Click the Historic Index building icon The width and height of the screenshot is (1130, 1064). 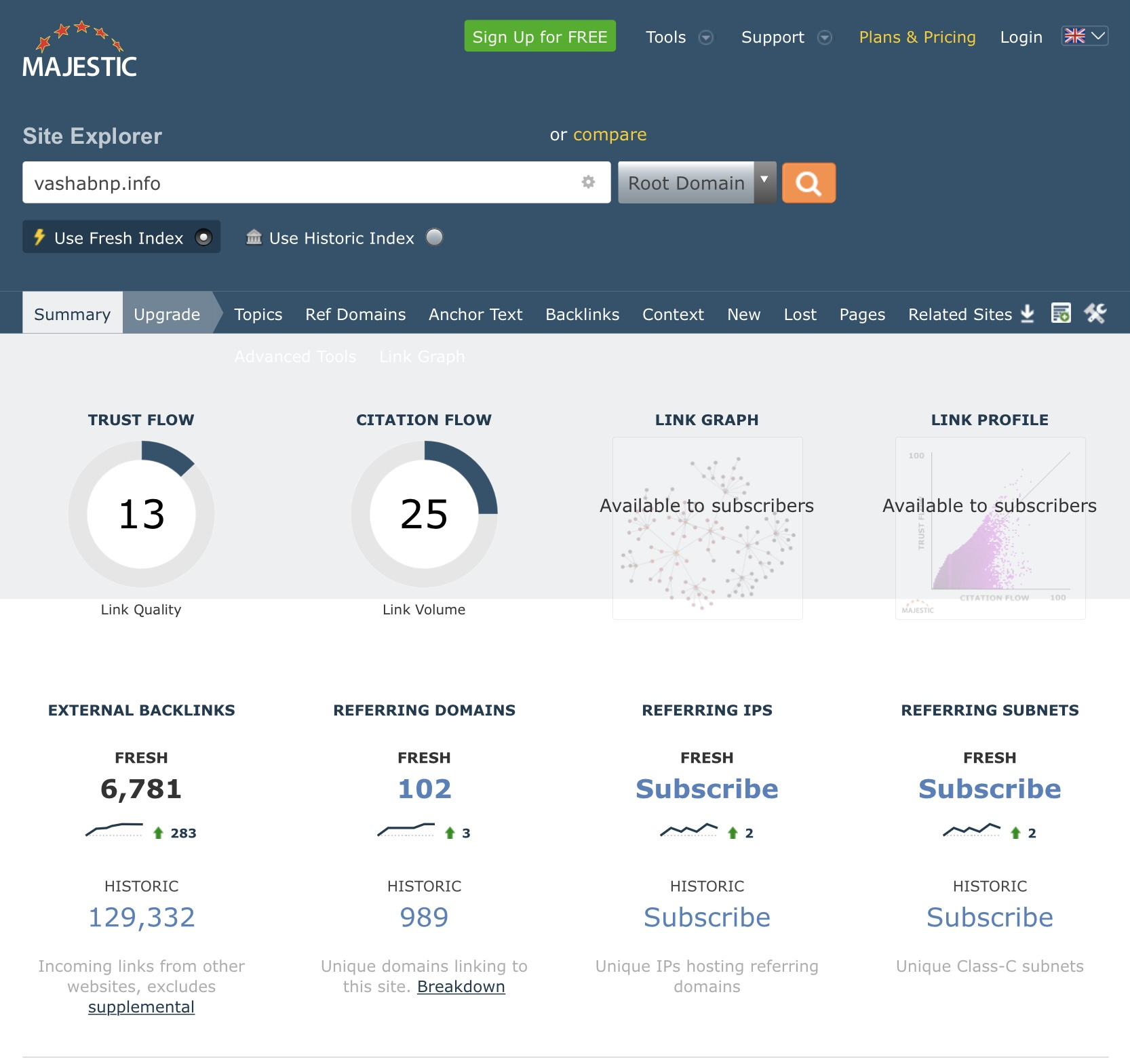[x=254, y=237]
